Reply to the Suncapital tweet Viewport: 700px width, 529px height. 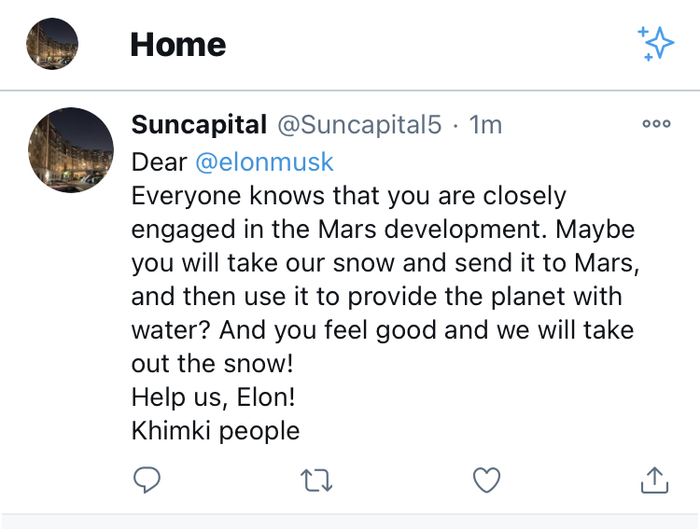click(147, 481)
